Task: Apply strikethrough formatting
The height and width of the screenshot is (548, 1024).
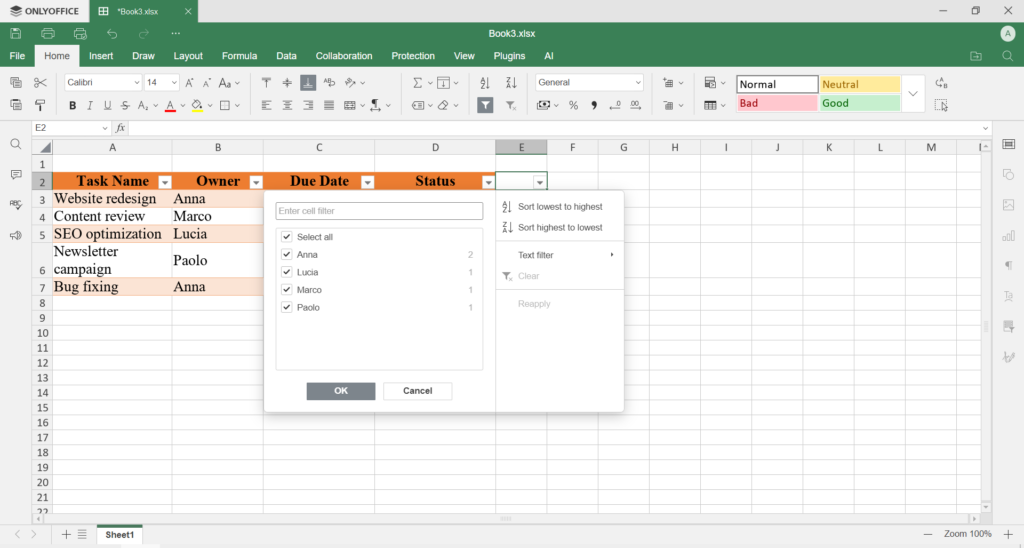Action: 125,105
